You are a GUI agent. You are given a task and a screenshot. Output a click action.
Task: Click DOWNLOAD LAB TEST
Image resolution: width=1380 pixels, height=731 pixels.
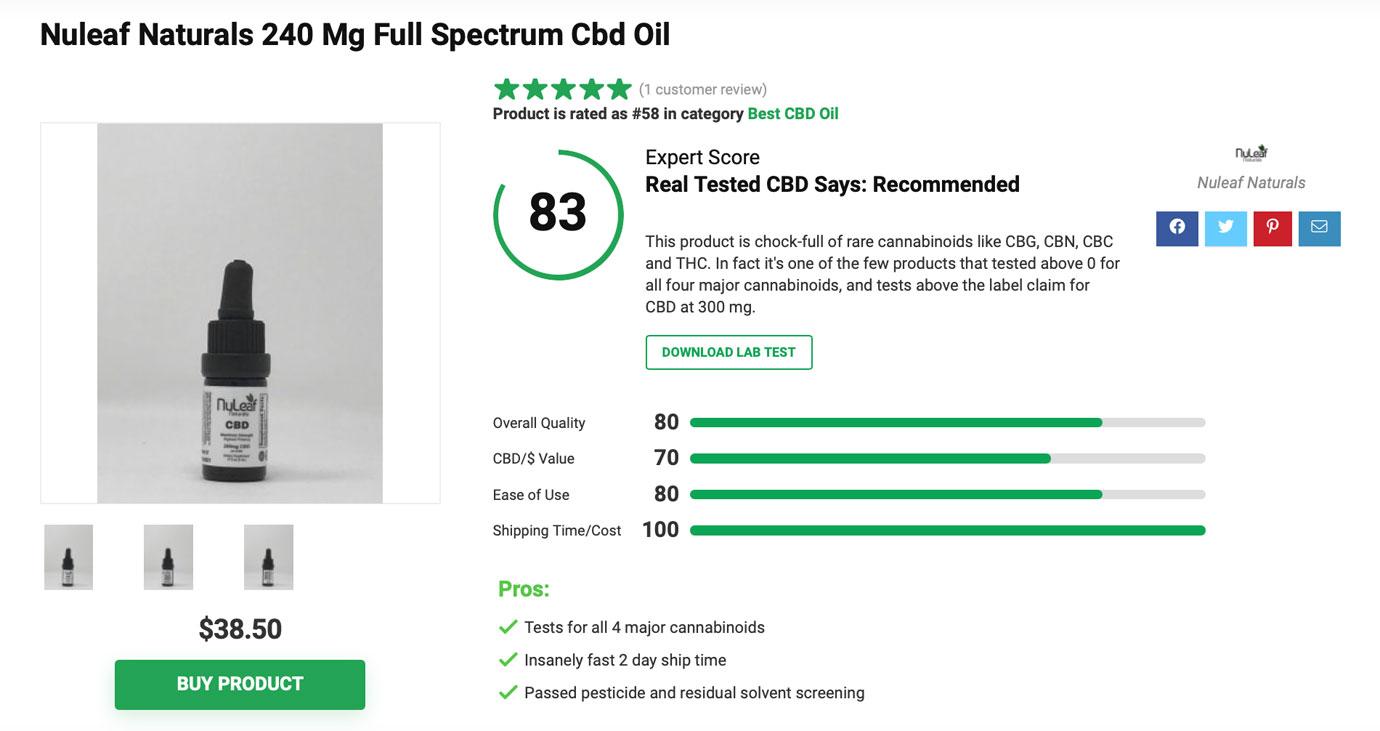click(728, 352)
